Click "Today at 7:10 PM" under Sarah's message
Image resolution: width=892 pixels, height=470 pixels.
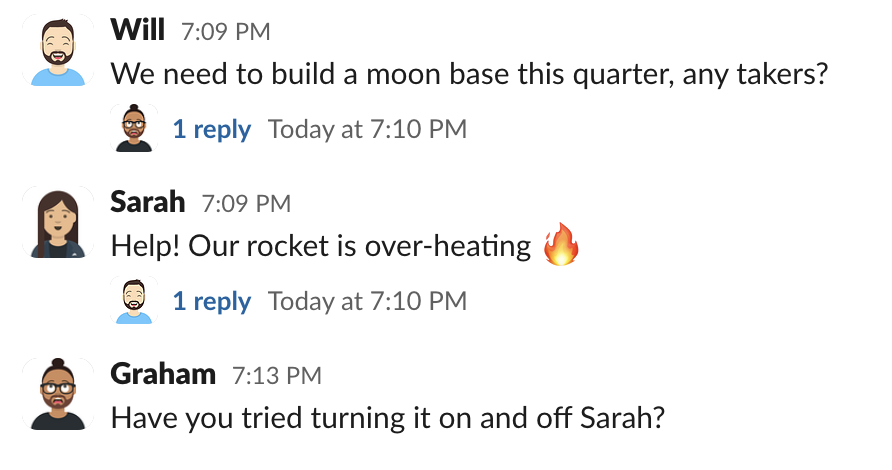367,301
